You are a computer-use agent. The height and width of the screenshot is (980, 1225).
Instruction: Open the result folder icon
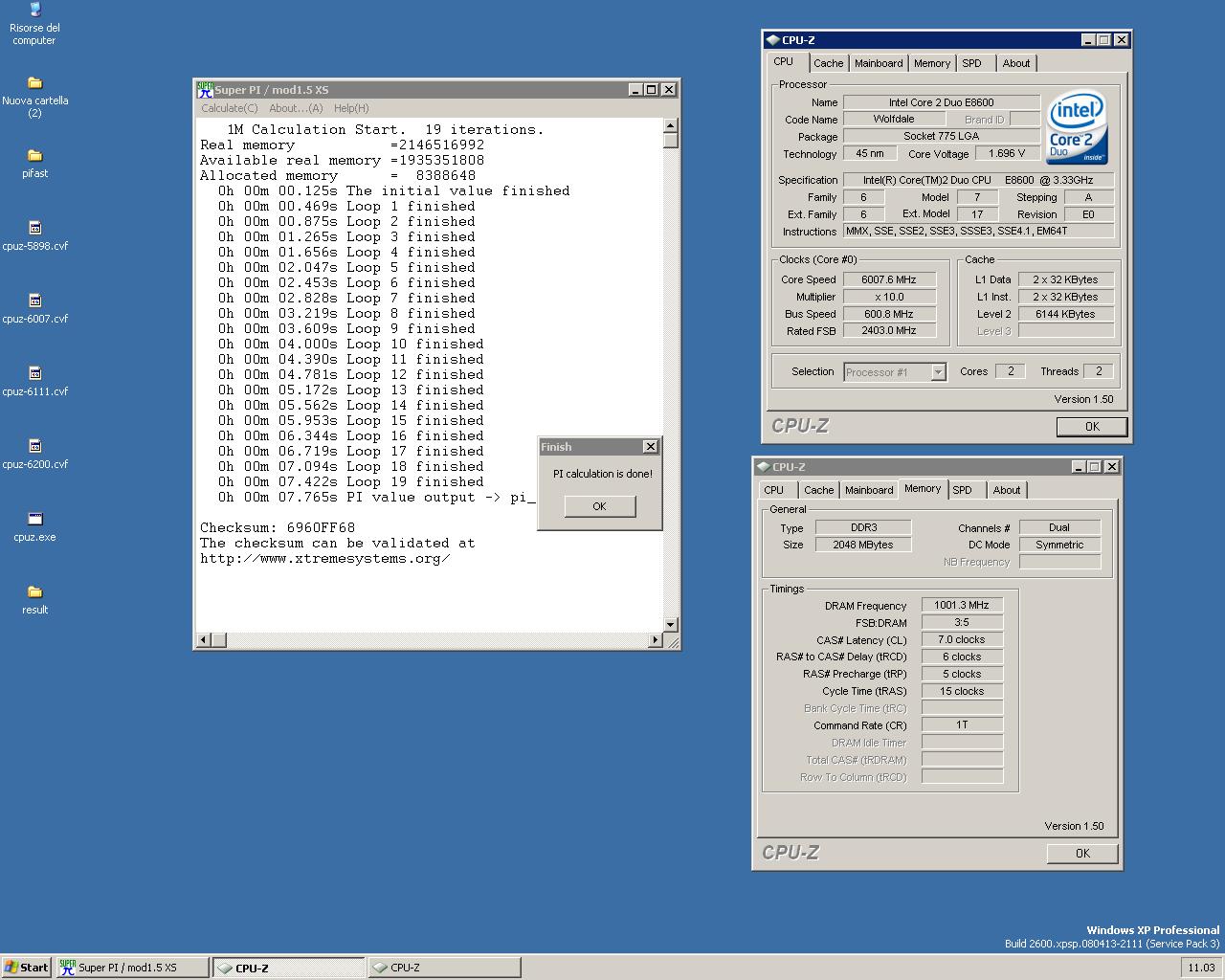click(x=34, y=592)
